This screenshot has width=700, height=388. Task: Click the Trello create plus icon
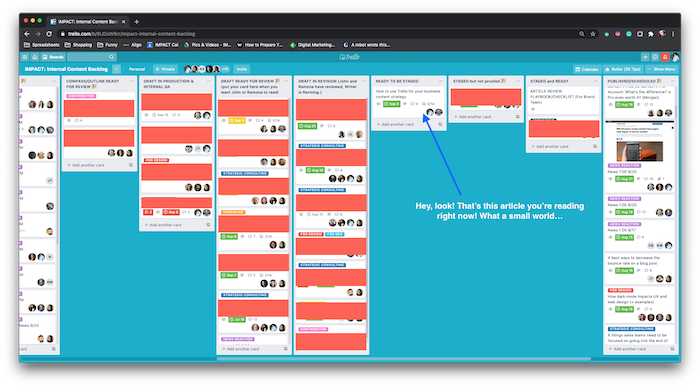645,57
